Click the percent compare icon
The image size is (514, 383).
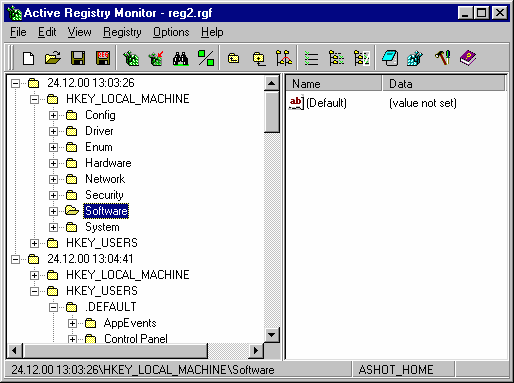(x=206, y=58)
